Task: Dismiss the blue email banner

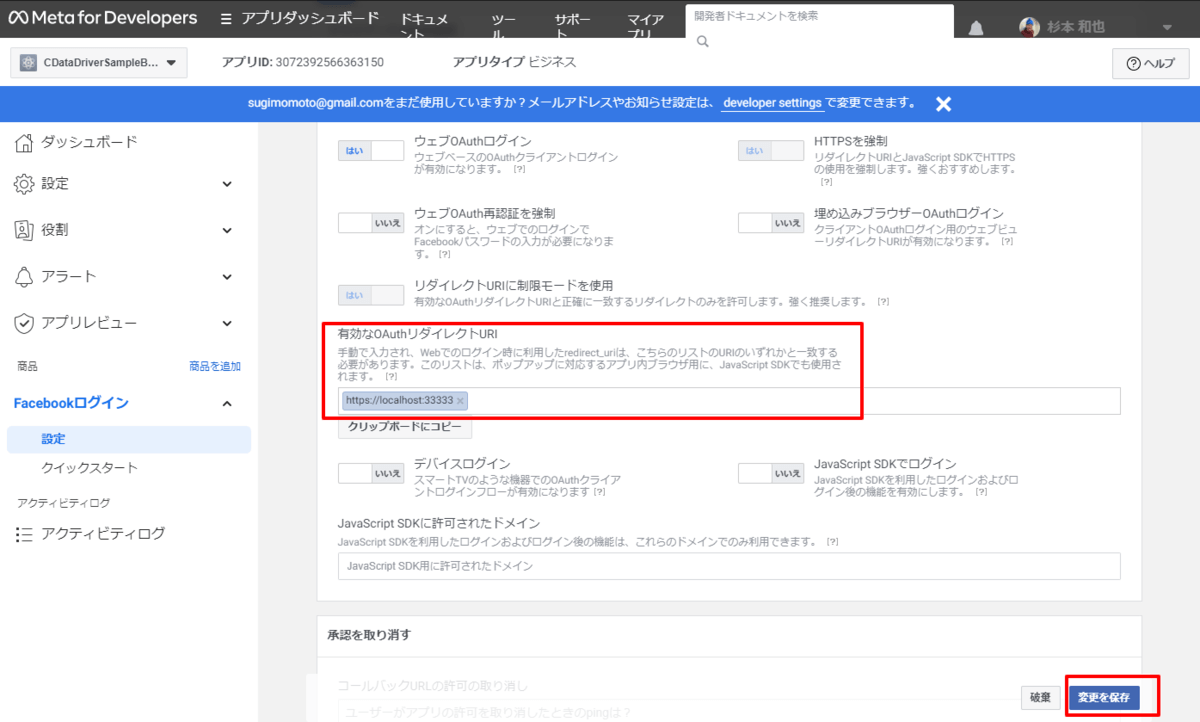Action: pos(943,103)
